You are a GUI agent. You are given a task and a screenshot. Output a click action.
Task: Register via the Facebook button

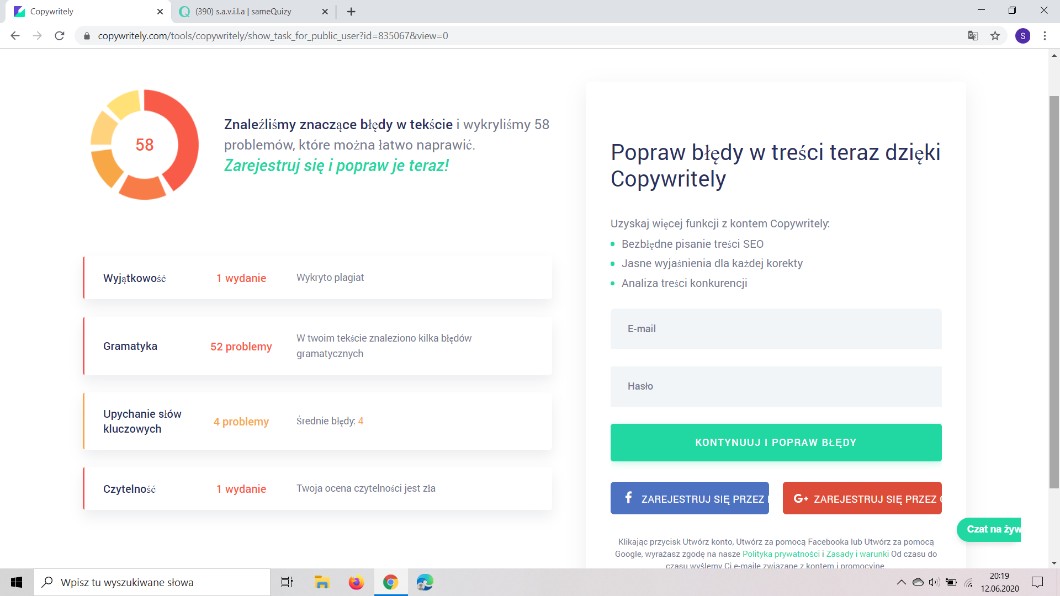(690, 498)
